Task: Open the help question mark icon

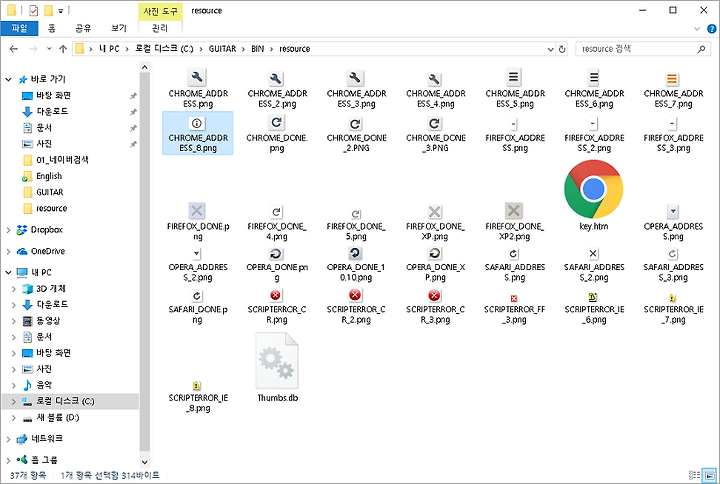Action: pyautogui.click(x=711, y=28)
